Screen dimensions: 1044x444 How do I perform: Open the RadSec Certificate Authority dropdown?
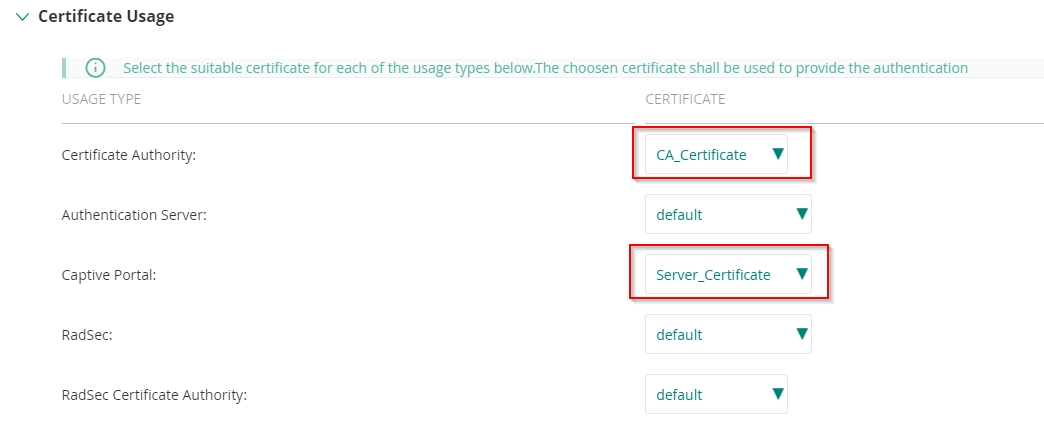coord(715,395)
